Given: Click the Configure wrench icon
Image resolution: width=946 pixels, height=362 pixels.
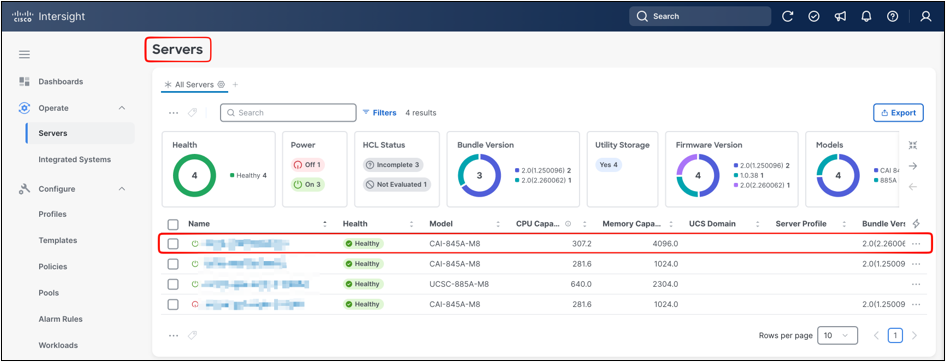Looking at the screenshot, I should pos(24,189).
